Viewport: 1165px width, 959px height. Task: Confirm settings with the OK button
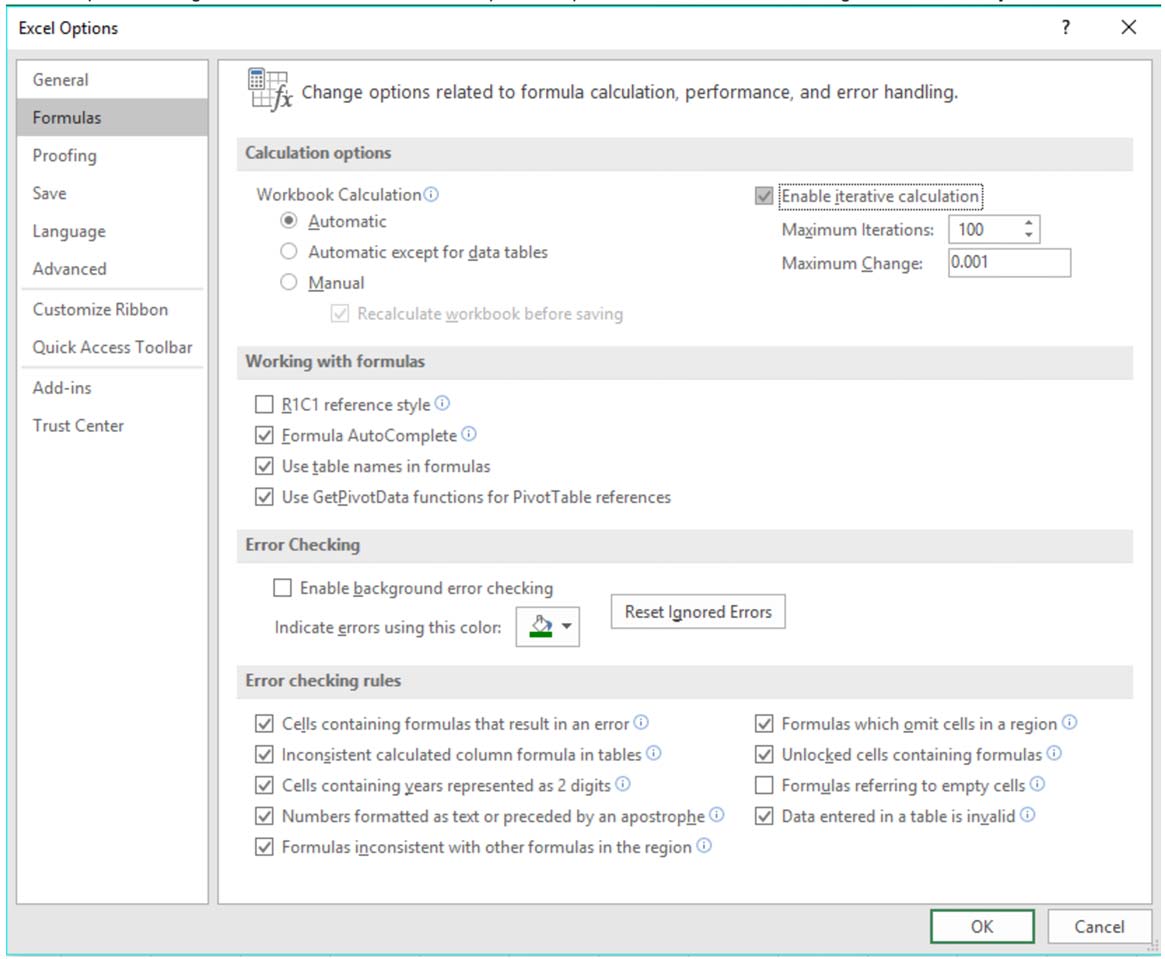point(981,926)
